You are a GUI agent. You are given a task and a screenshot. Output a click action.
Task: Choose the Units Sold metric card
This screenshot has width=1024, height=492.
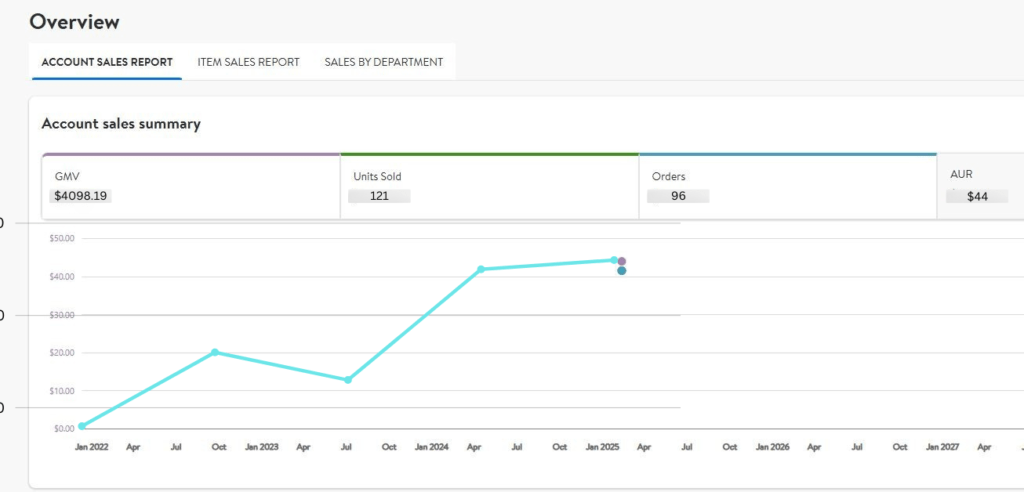pyautogui.click(x=489, y=186)
